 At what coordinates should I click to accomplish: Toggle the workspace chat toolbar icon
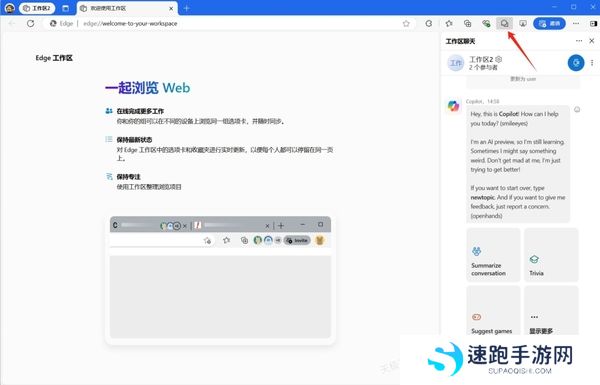click(x=504, y=23)
